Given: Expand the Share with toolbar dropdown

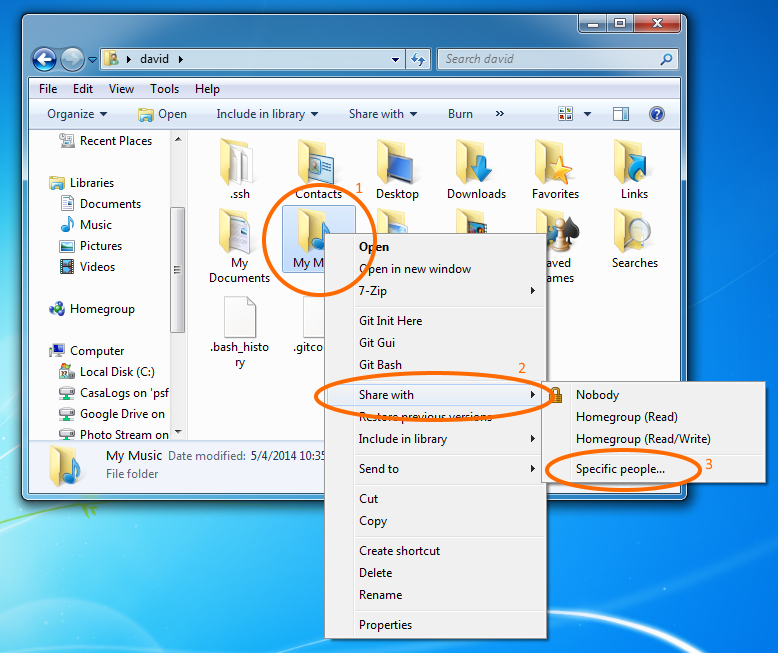Looking at the screenshot, I should pyautogui.click(x=383, y=114).
